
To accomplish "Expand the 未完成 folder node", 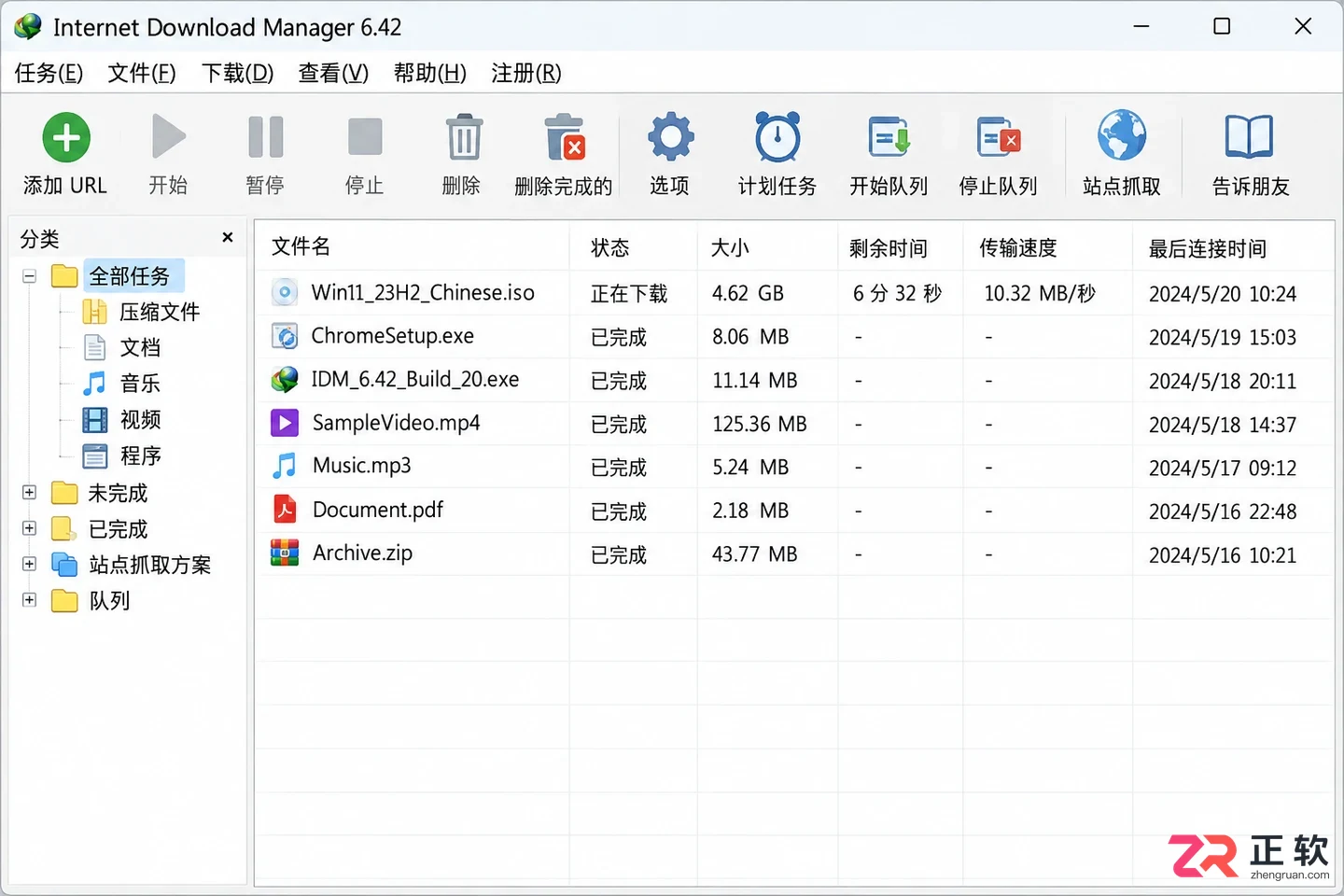I will click(30, 492).
